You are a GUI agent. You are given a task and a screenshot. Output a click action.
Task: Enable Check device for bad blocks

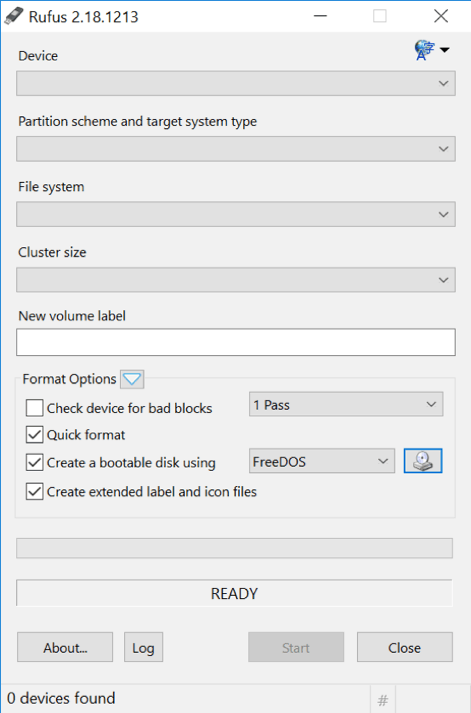tap(35, 408)
